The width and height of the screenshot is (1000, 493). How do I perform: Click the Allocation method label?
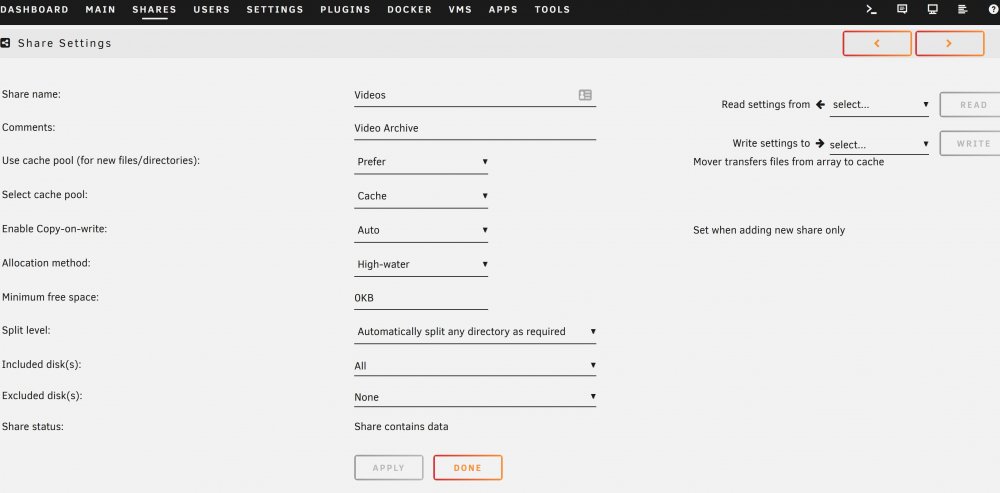[46, 263]
